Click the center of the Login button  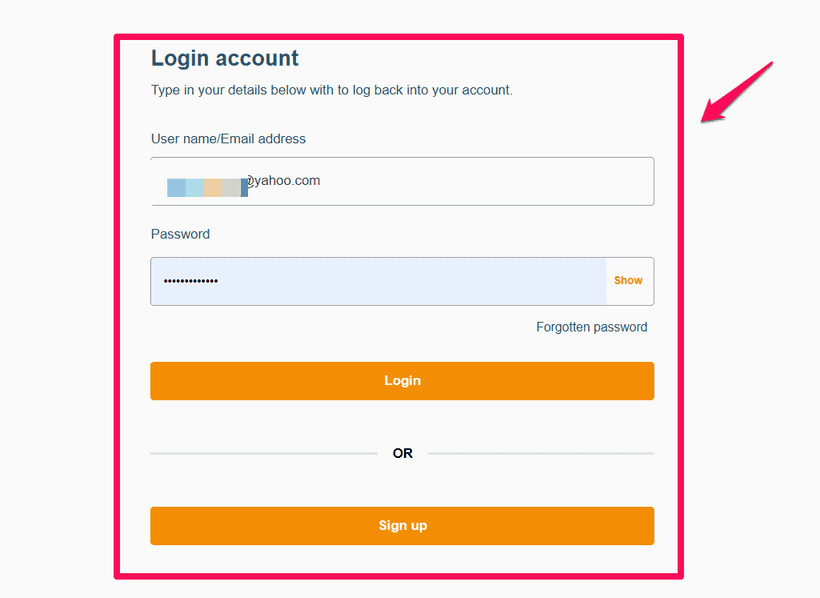point(402,381)
